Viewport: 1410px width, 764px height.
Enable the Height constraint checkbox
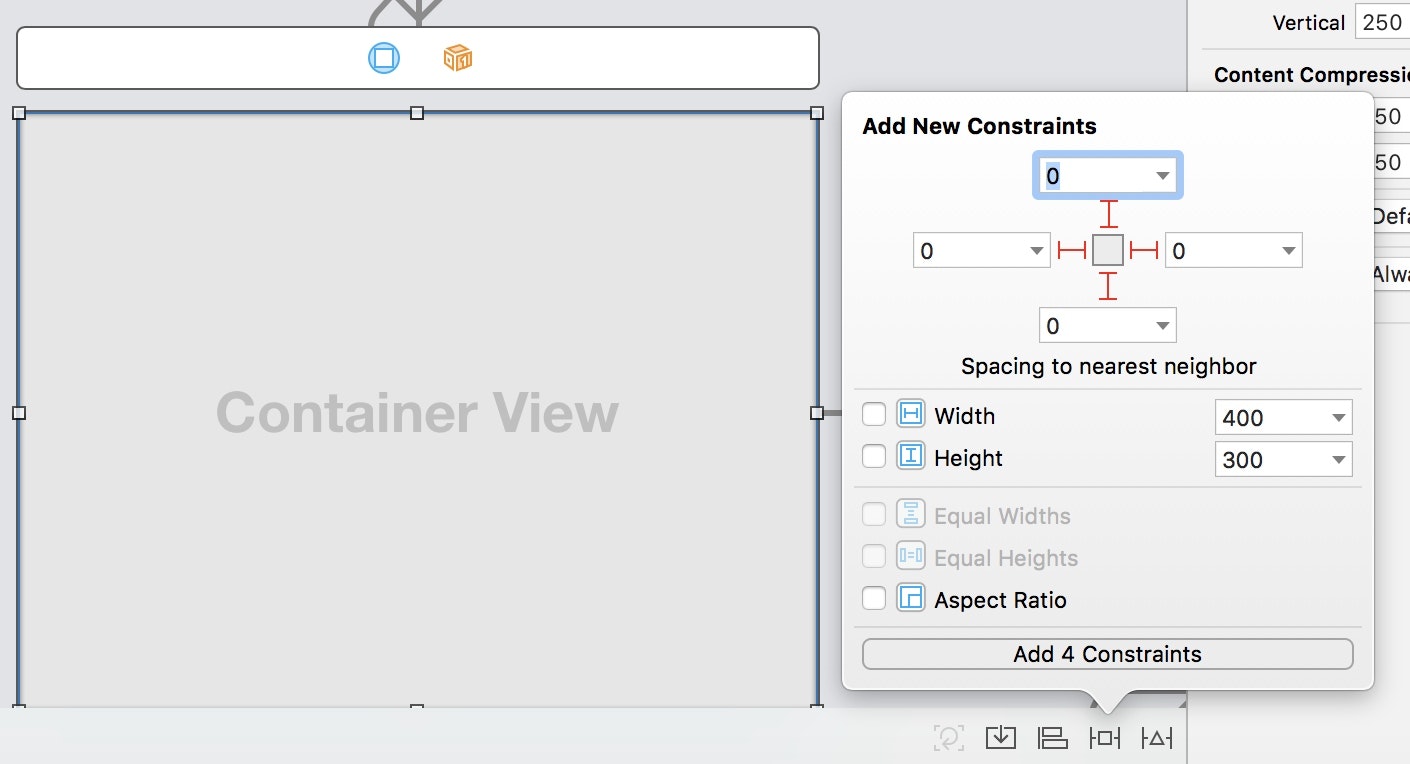coord(874,456)
